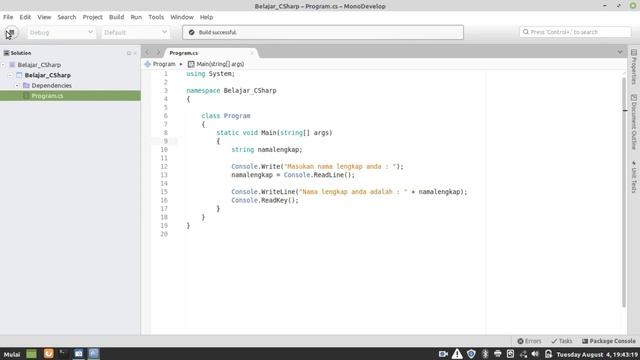Launch the orange browser icon in taskbar
Screen dimensions: 640x360
[48, 353]
